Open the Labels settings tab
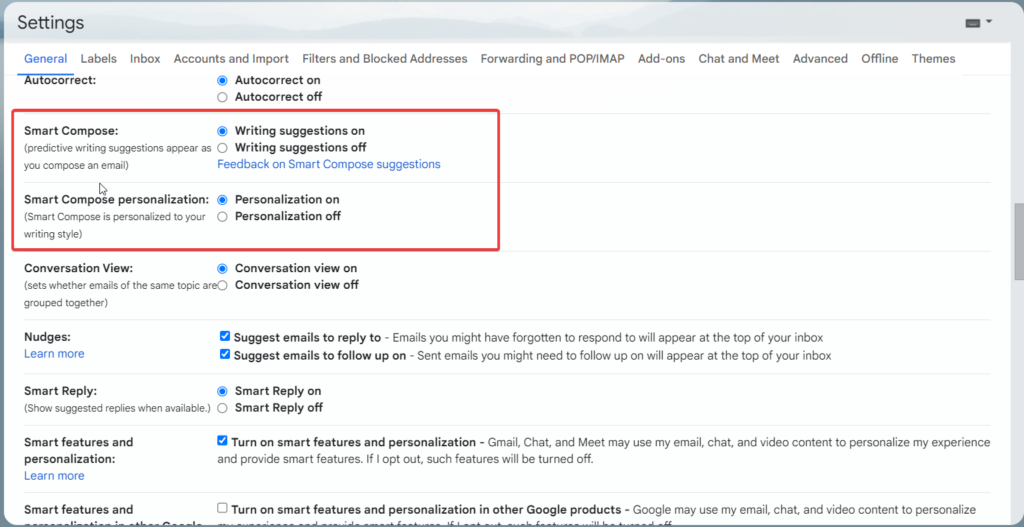Image resolution: width=1024 pixels, height=527 pixels. (99, 59)
